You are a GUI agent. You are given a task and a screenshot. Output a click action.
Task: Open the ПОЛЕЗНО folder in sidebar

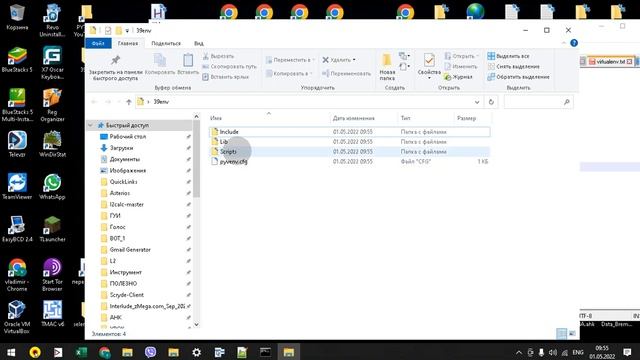[123, 284]
